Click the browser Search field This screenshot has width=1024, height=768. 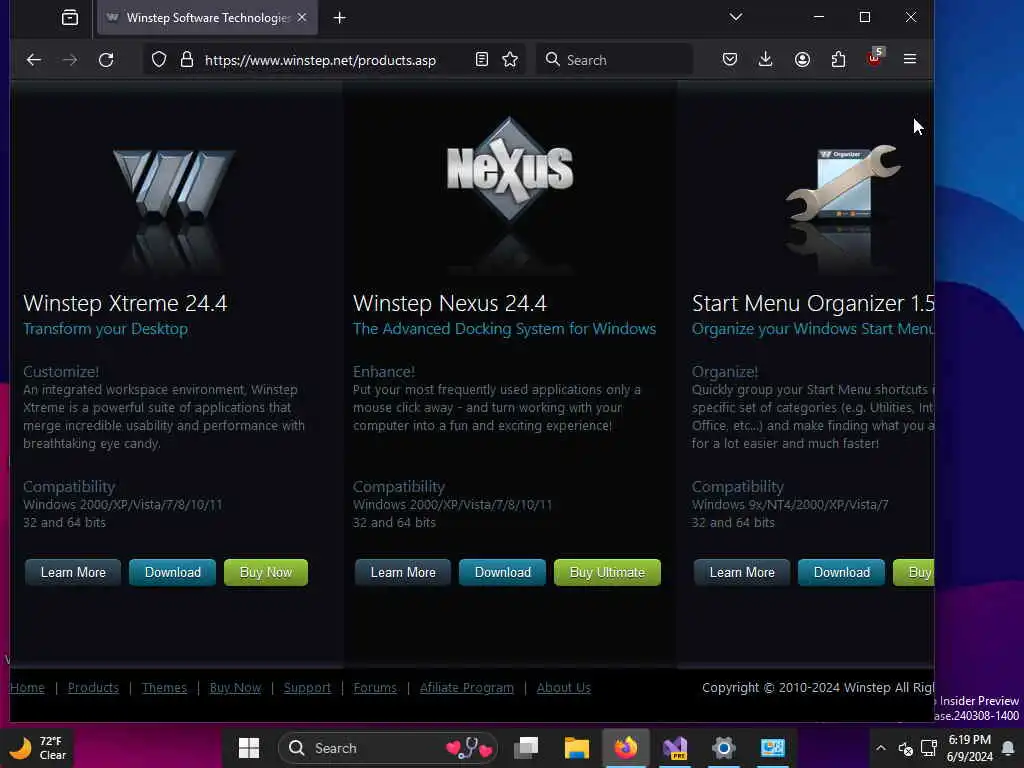point(614,60)
